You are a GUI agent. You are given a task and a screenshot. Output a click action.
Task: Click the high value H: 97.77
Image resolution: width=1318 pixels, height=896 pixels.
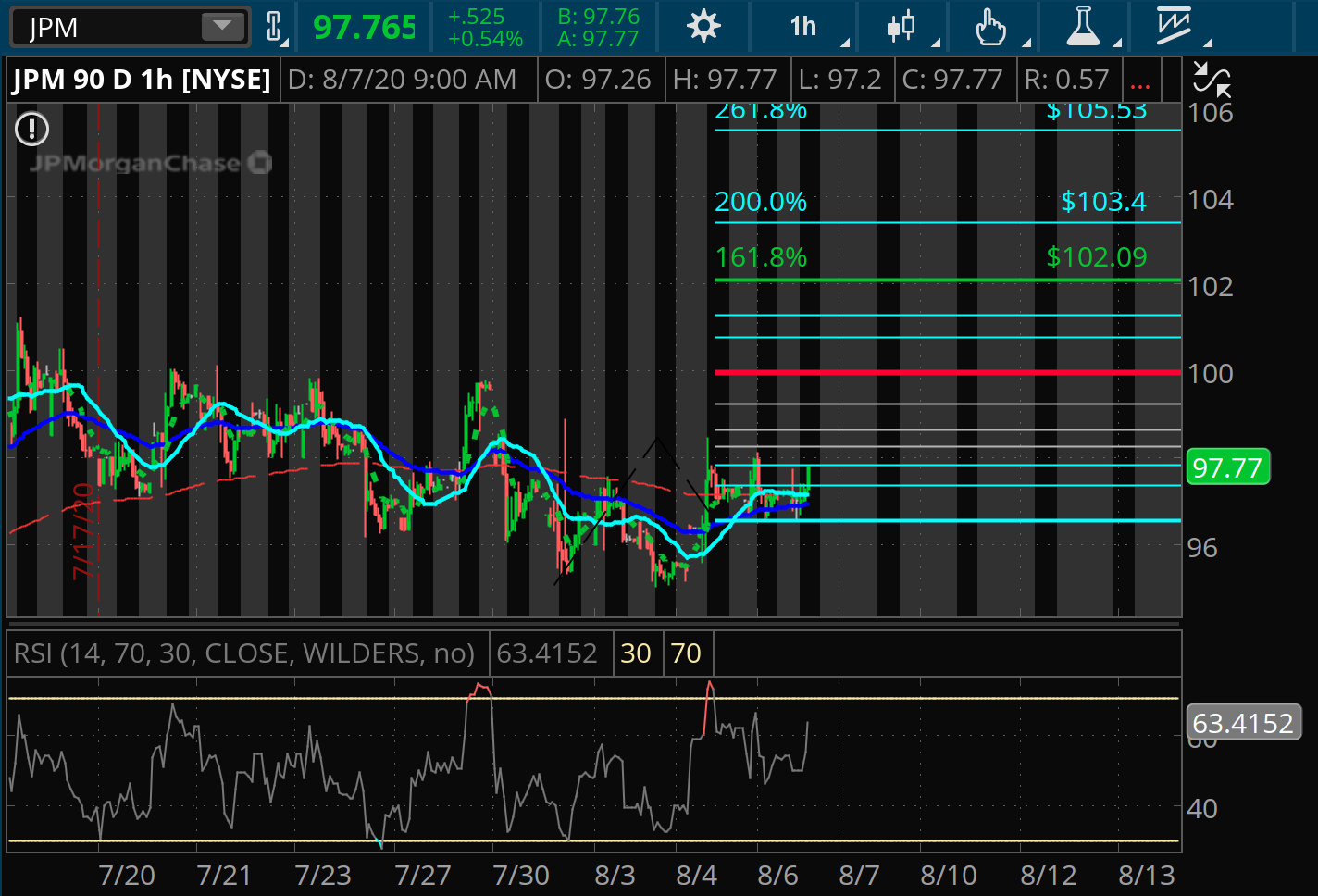click(724, 80)
